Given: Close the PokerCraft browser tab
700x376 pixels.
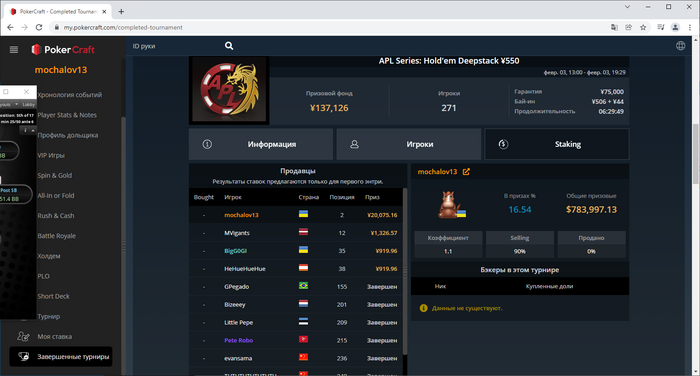Looking at the screenshot, I should [x=104, y=12].
